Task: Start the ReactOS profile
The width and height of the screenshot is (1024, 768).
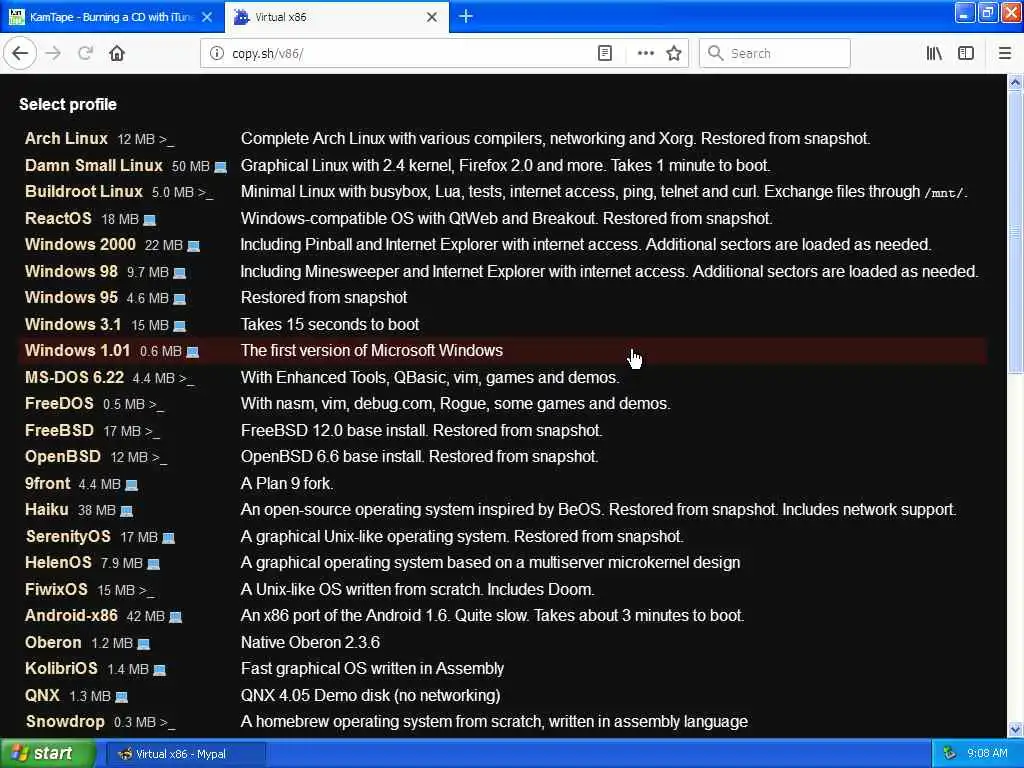Action: 58,218
